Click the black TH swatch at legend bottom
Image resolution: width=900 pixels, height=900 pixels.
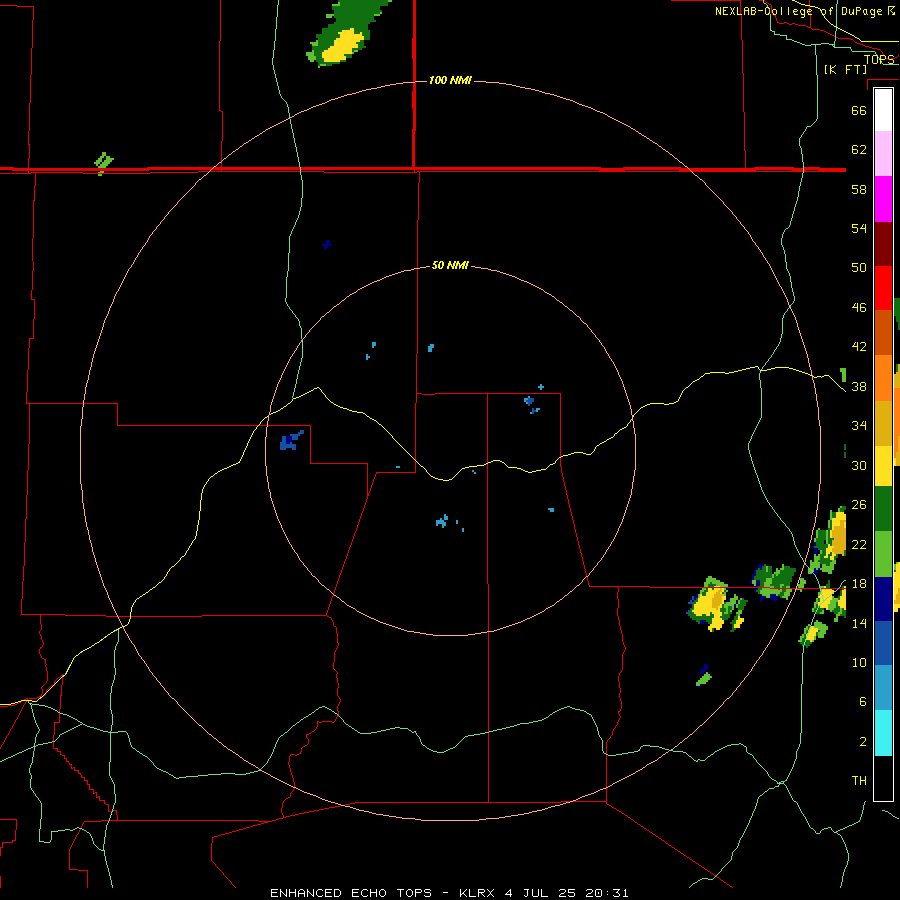[x=883, y=778]
